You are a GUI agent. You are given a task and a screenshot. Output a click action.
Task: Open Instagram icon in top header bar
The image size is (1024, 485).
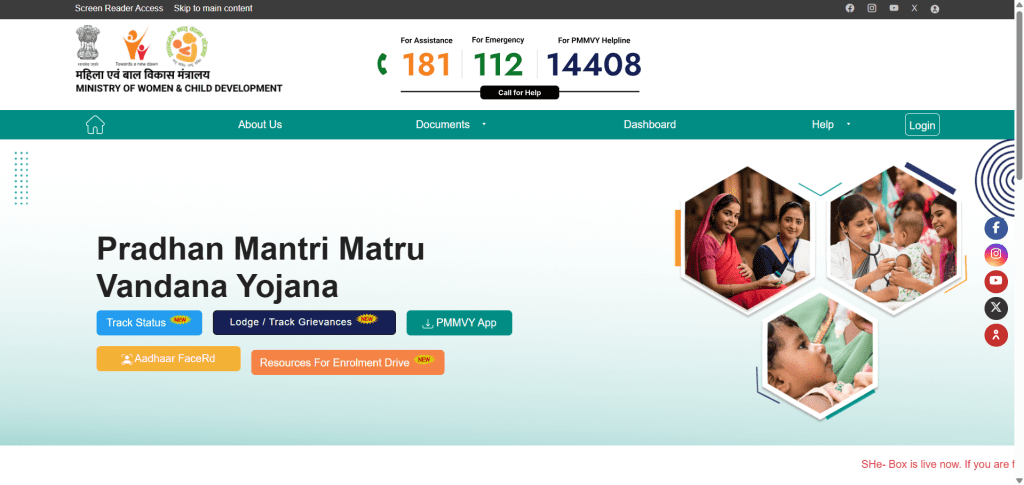(872, 8)
